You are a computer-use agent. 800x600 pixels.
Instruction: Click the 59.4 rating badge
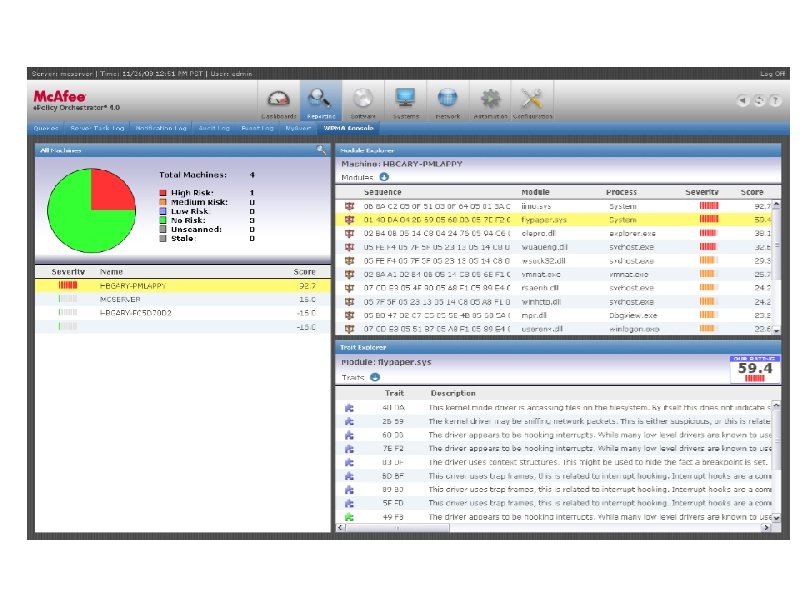point(755,369)
